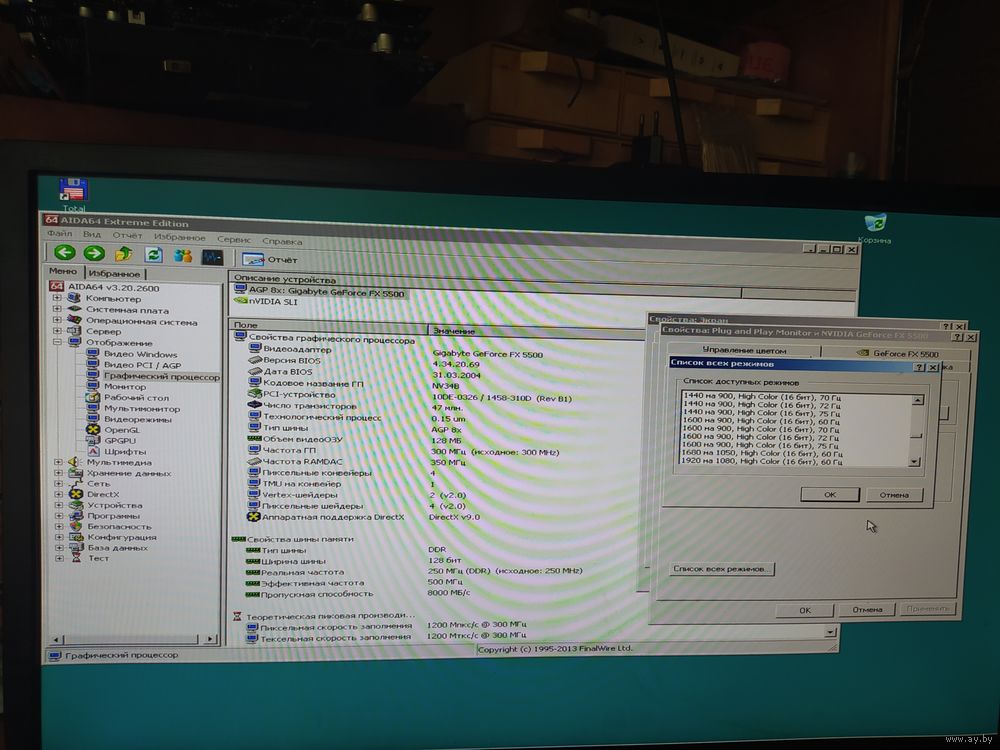Click the Значение column header
Image resolution: width=1000 pixels, height=750 pixels.
536,331
